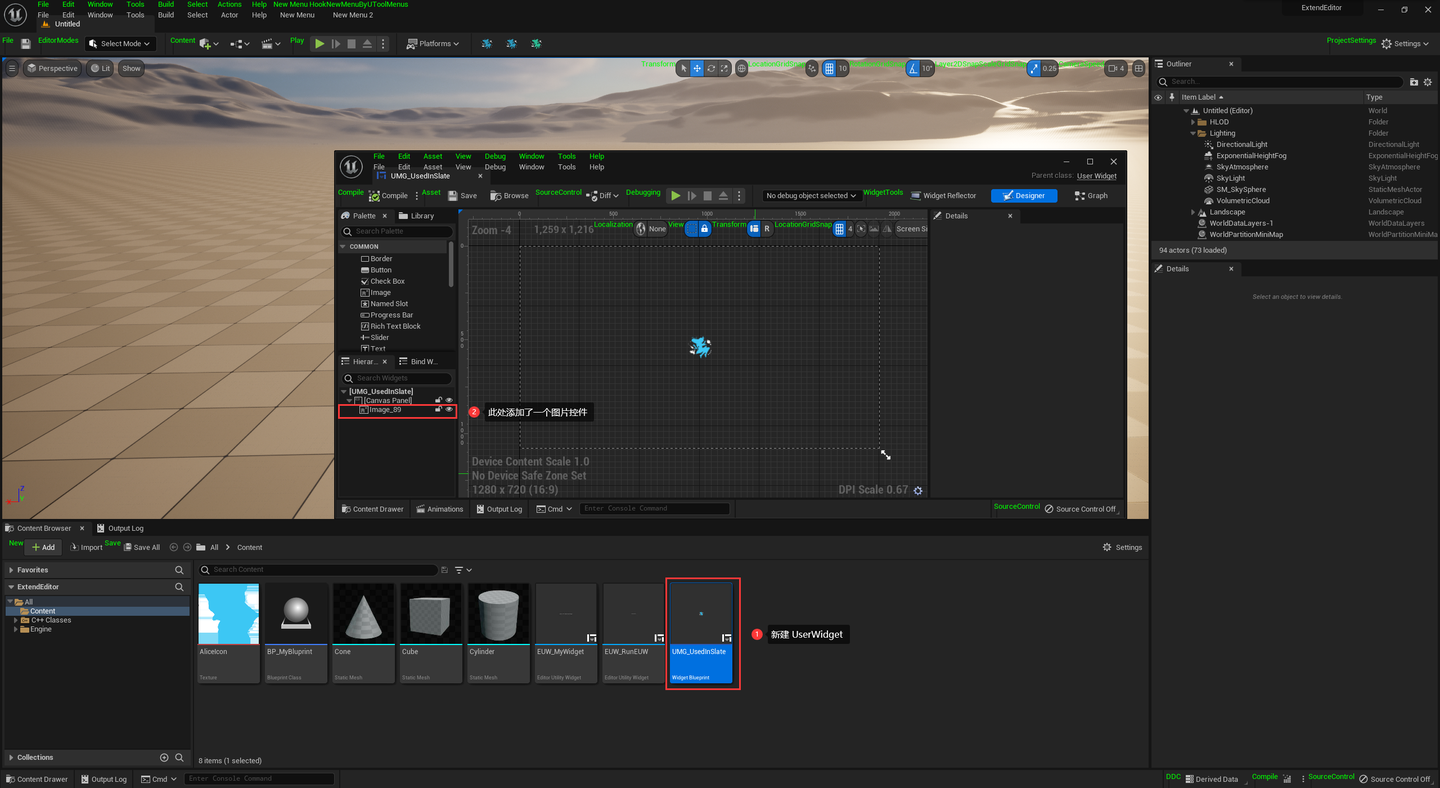Click the world coordinate globe icon

click(741, 69)
